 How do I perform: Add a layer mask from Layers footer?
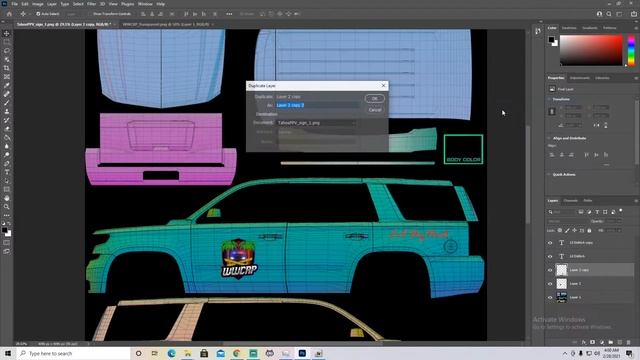tap(593, 342)
